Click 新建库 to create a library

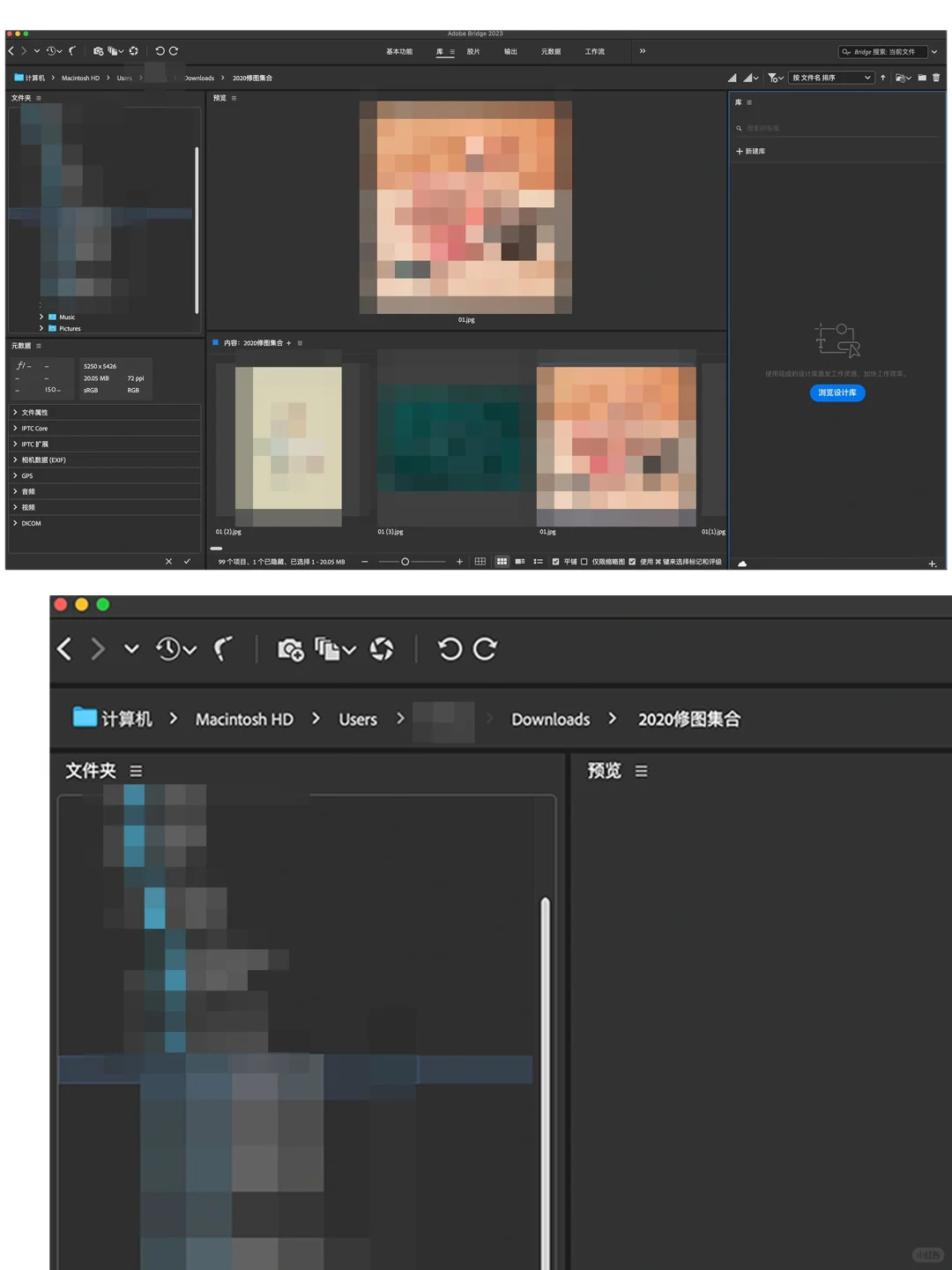755,151
